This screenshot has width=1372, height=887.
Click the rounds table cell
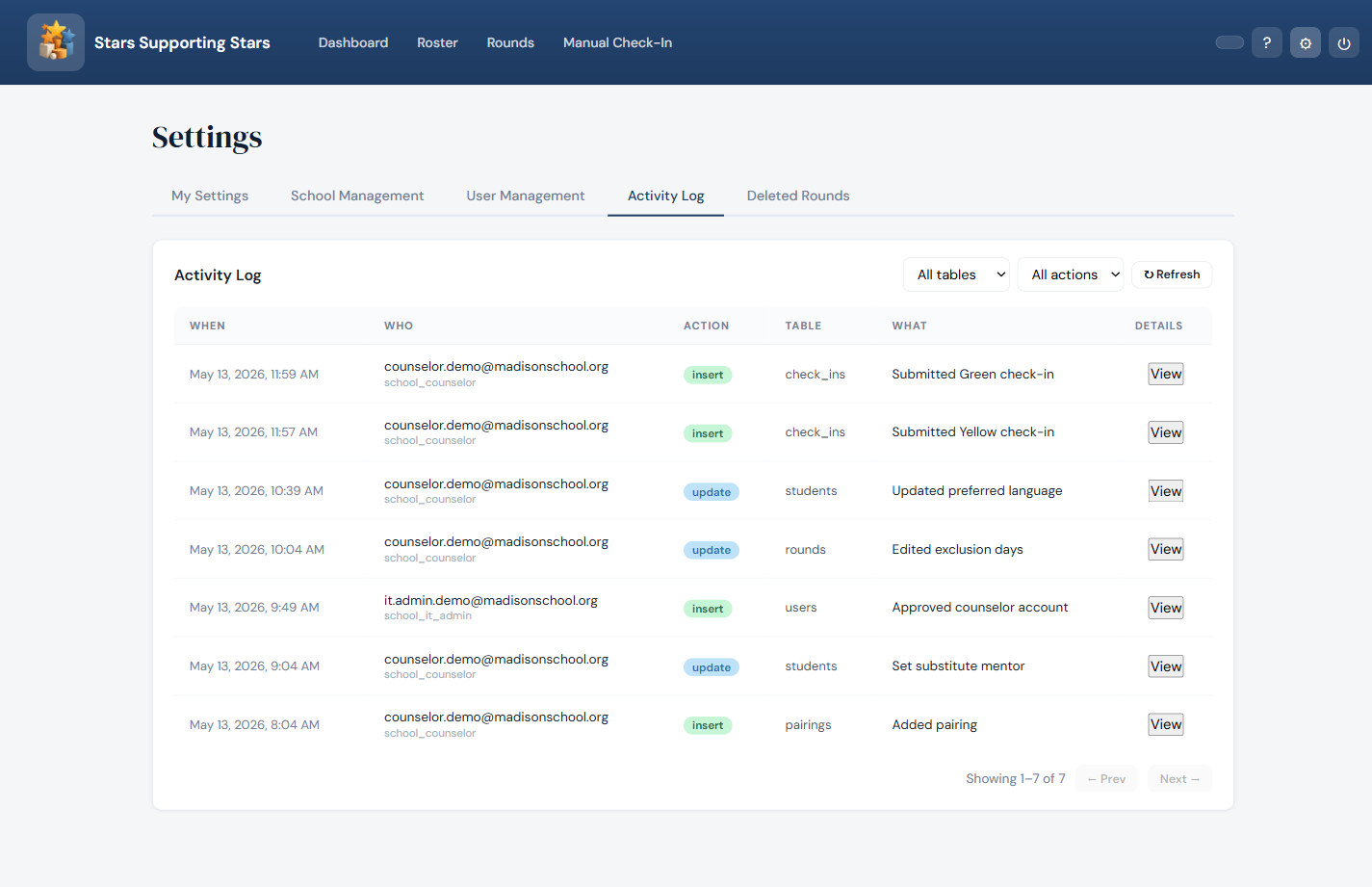pos(805,549)
